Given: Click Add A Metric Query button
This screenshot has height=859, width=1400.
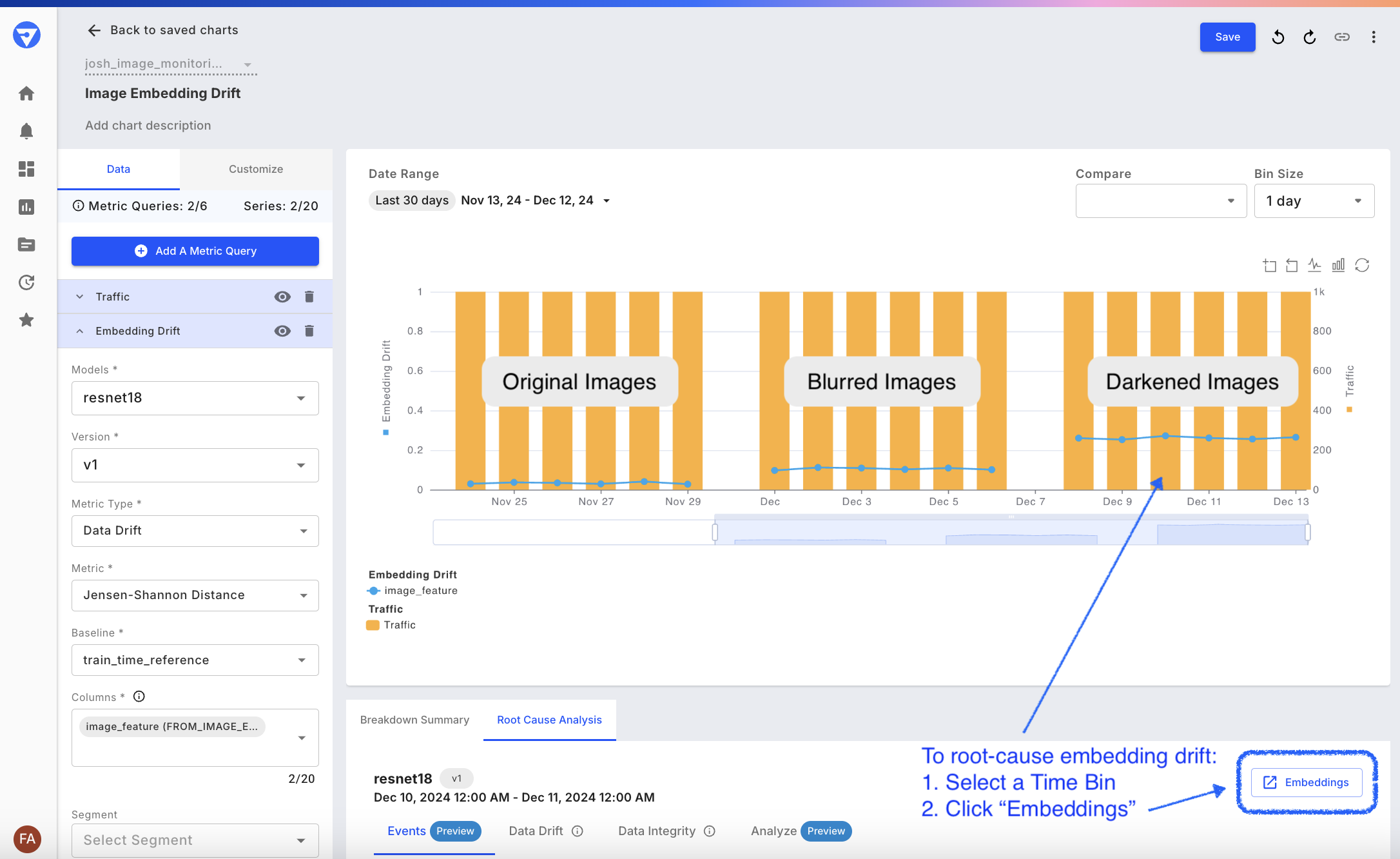Looking at the screenshot, I should tap(195, 251).
